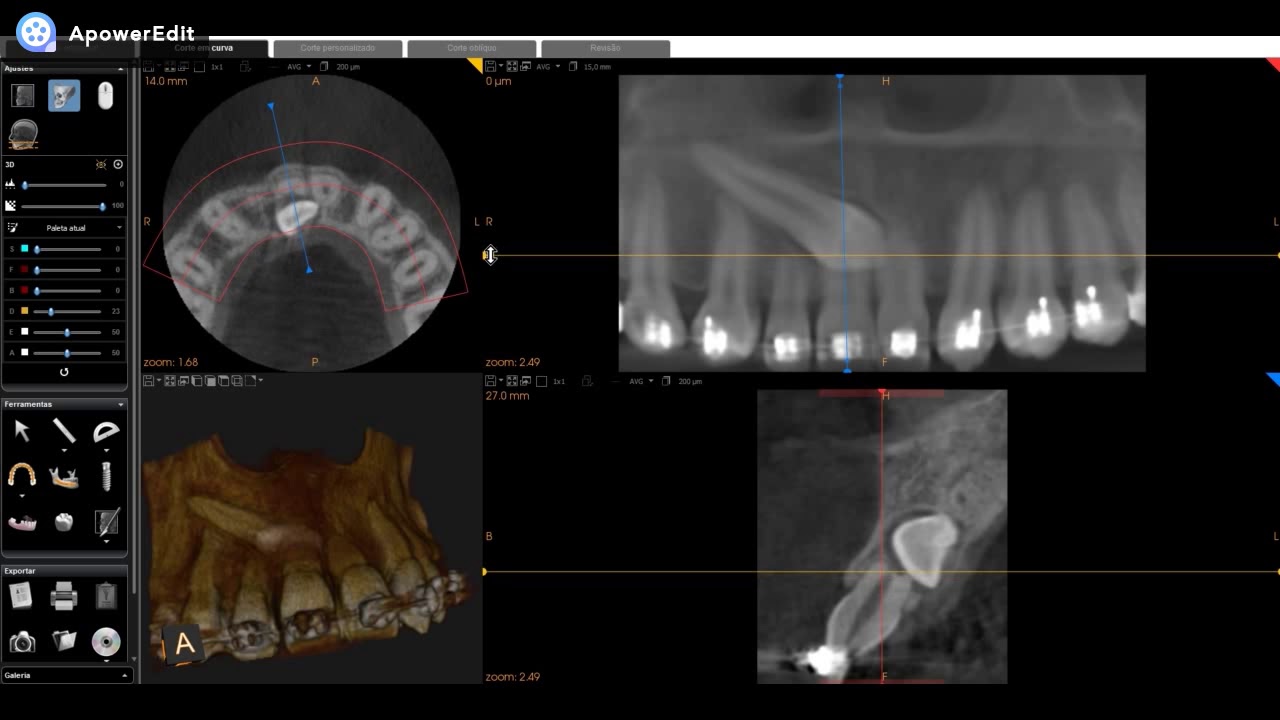1280x720 pixels.
Task: Open the protractor tool options arrow
Action: [106, 450]
